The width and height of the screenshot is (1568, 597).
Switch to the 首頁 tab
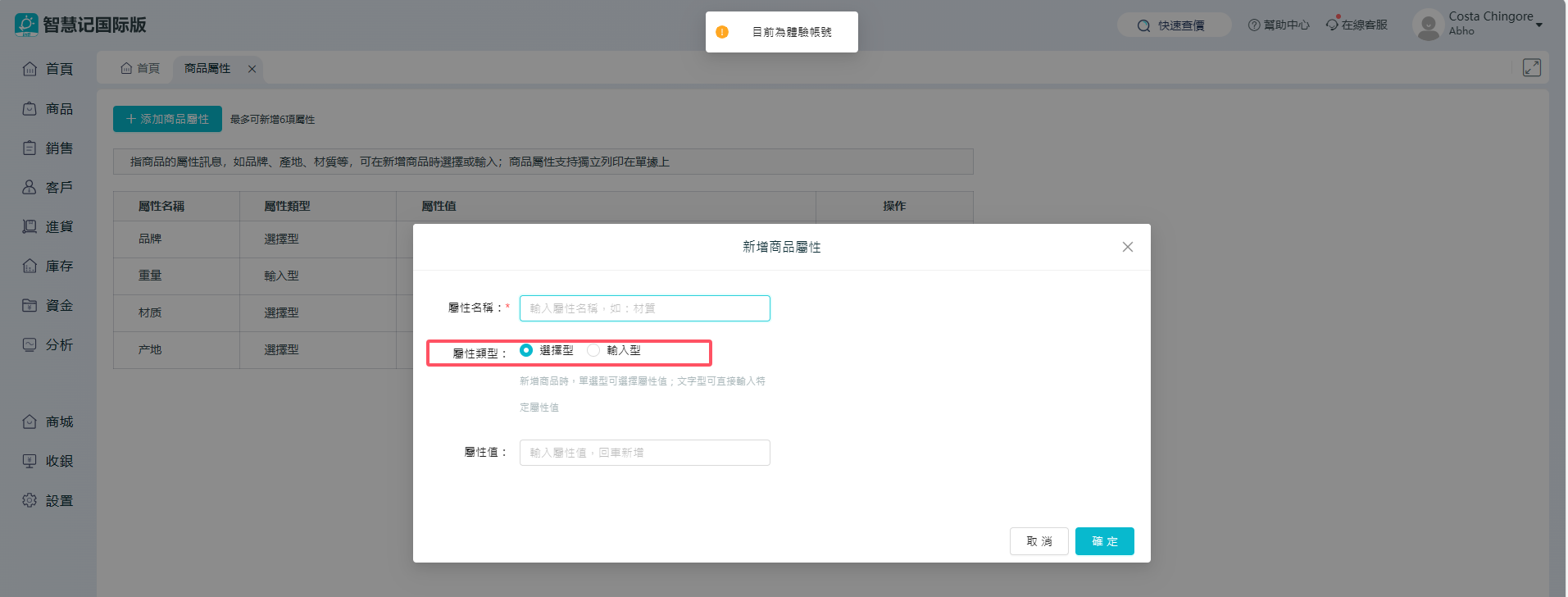[140, 69]
